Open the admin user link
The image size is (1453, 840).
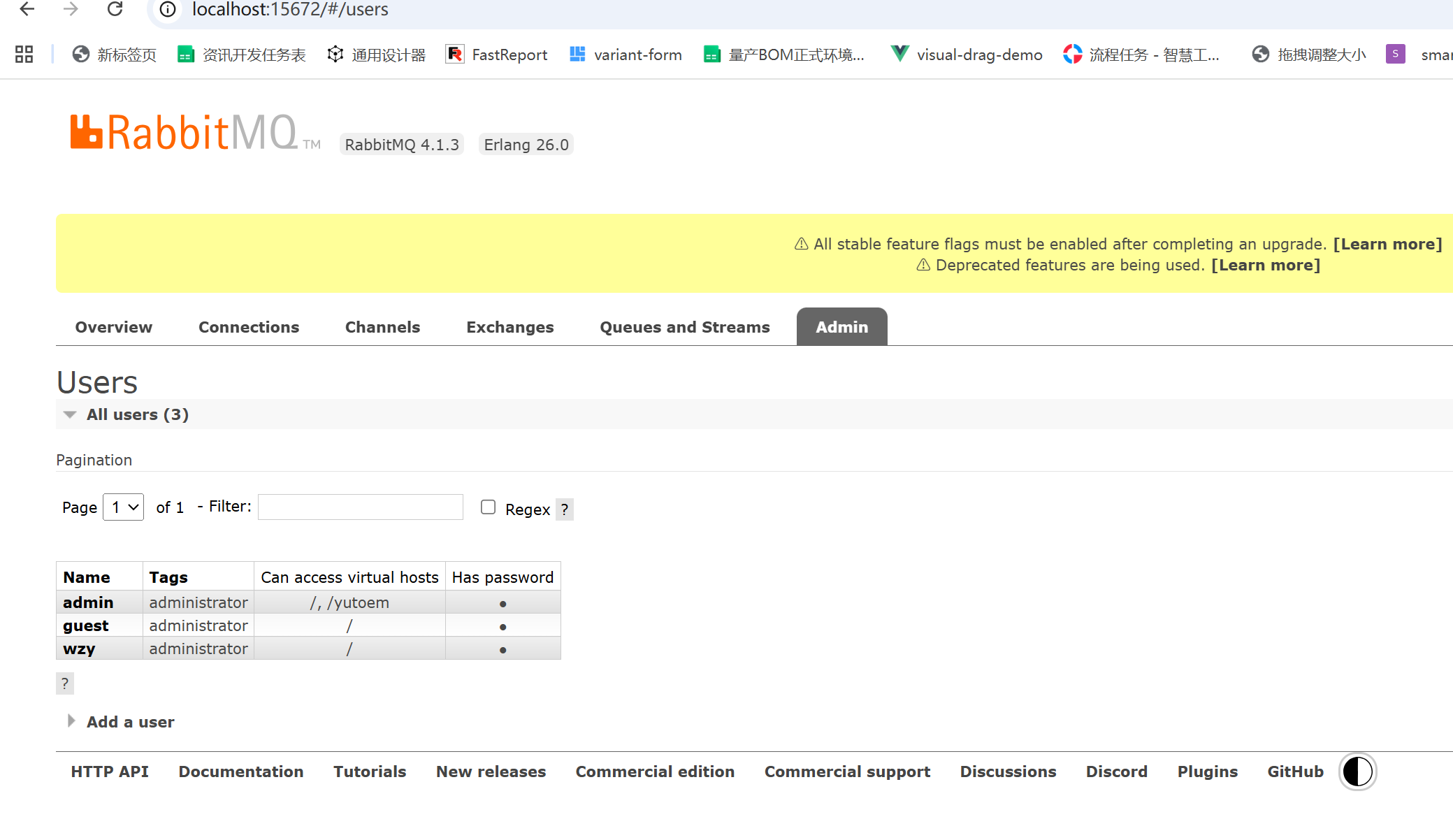(88, 602)
